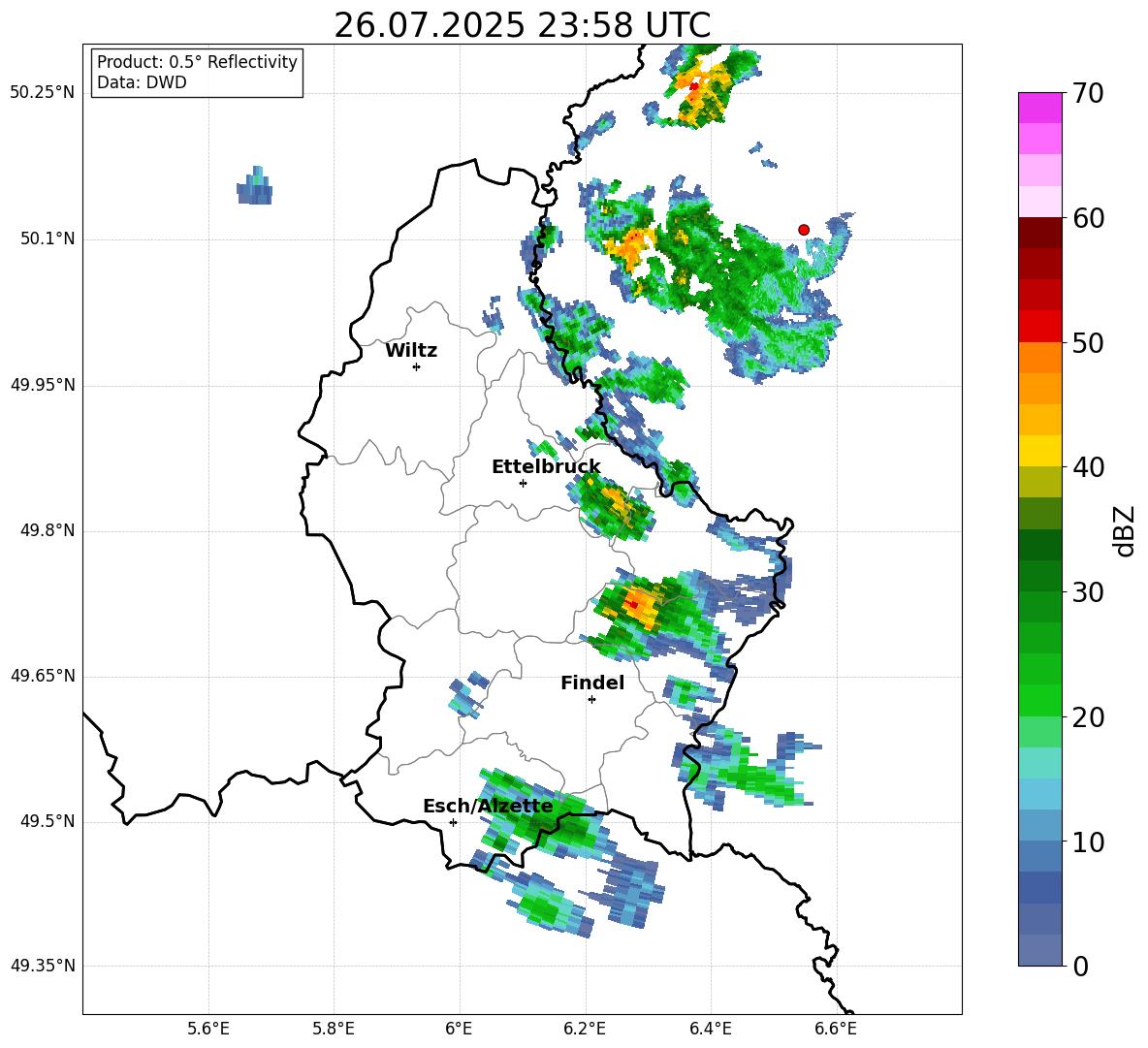The height and width of the screenshot is (1048, 1148).
Task: Click the 6.2°E longitude label
Action: [585, 1029]
